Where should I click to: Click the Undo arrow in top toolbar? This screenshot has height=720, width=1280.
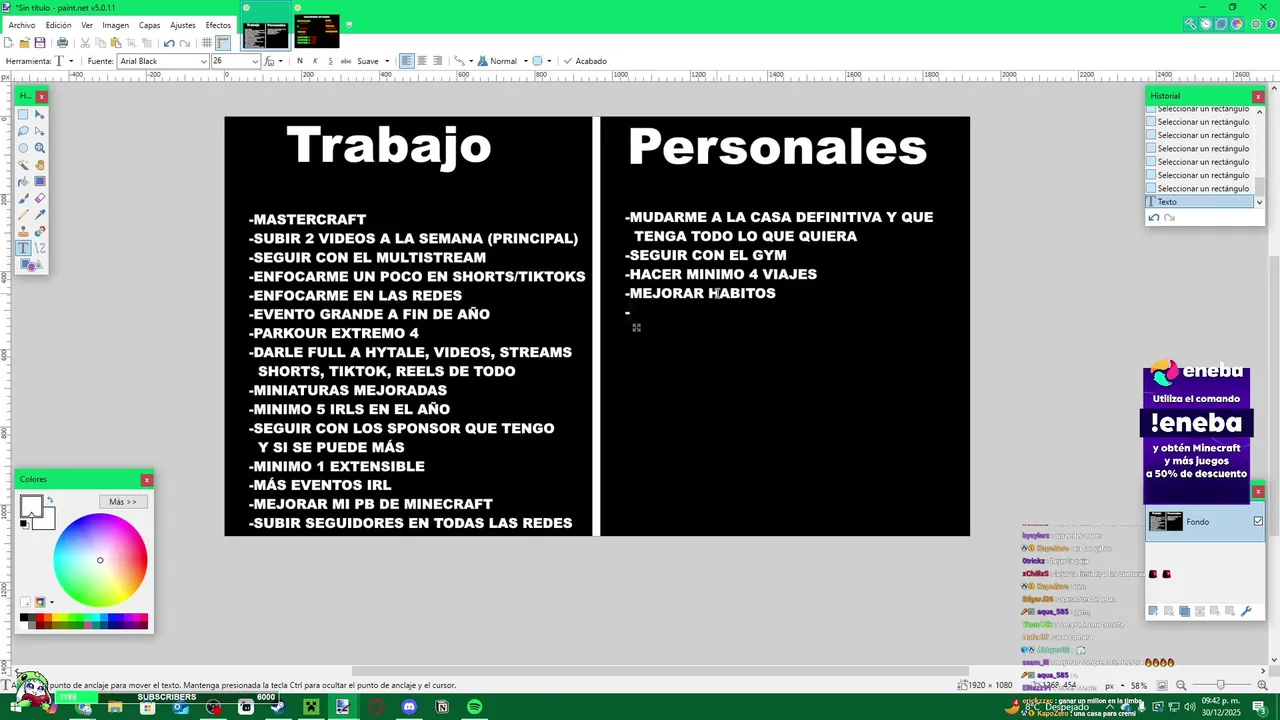tap(169, 43)
